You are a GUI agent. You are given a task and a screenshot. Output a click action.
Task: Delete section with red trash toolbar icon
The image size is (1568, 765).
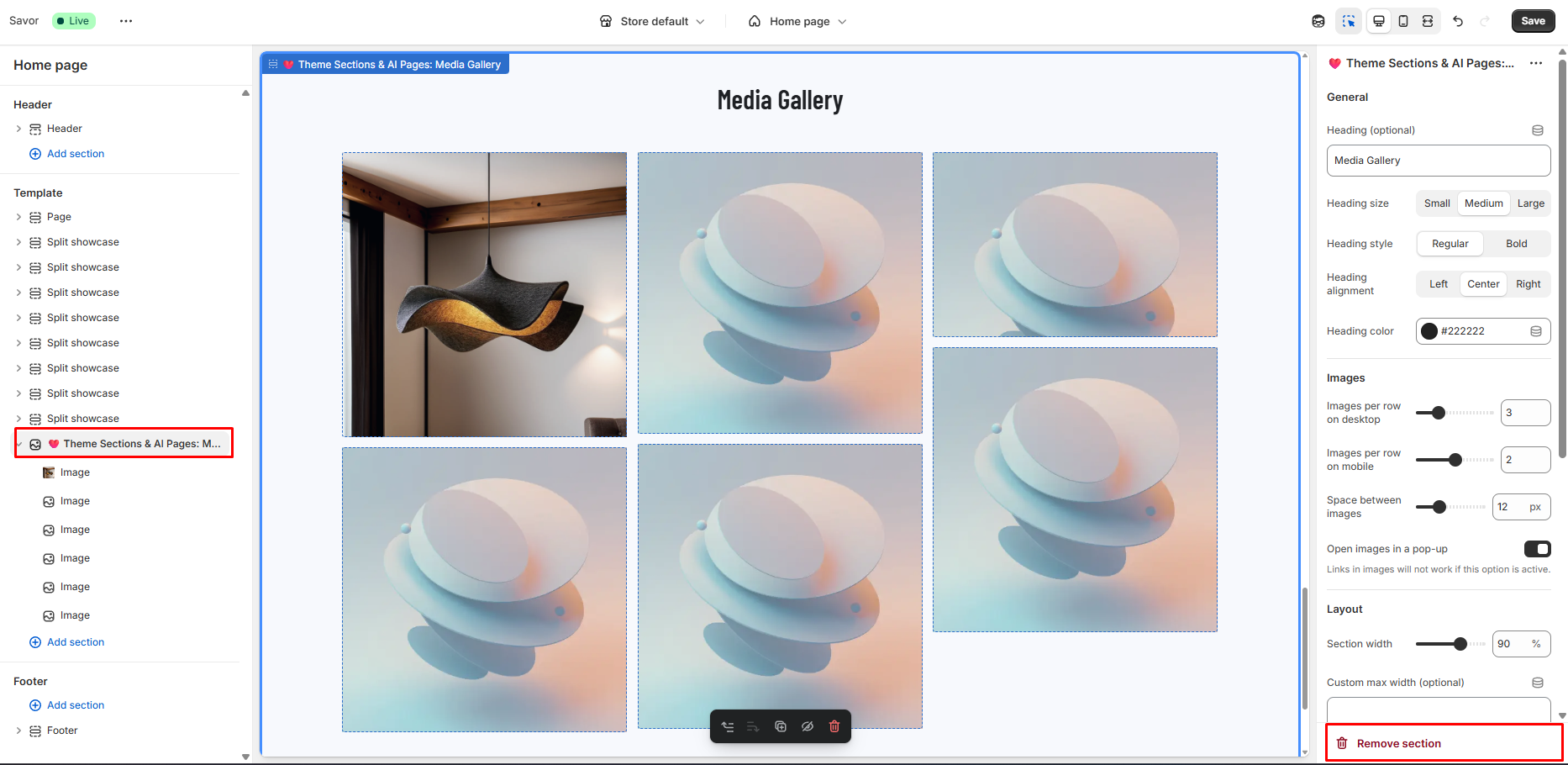(x=834, y=726)
